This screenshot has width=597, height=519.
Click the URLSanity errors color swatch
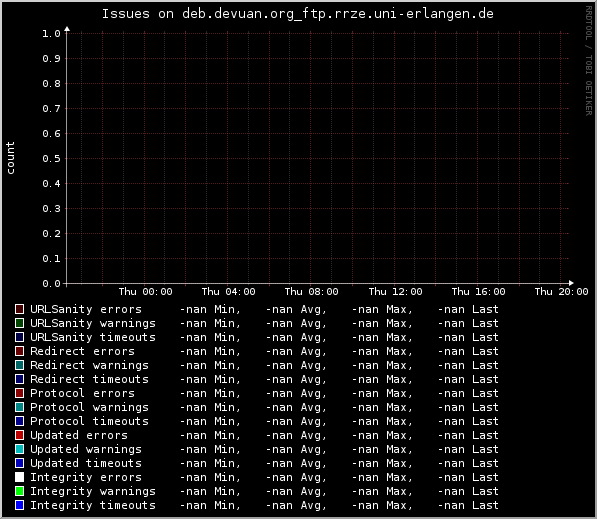pos(19,309)
